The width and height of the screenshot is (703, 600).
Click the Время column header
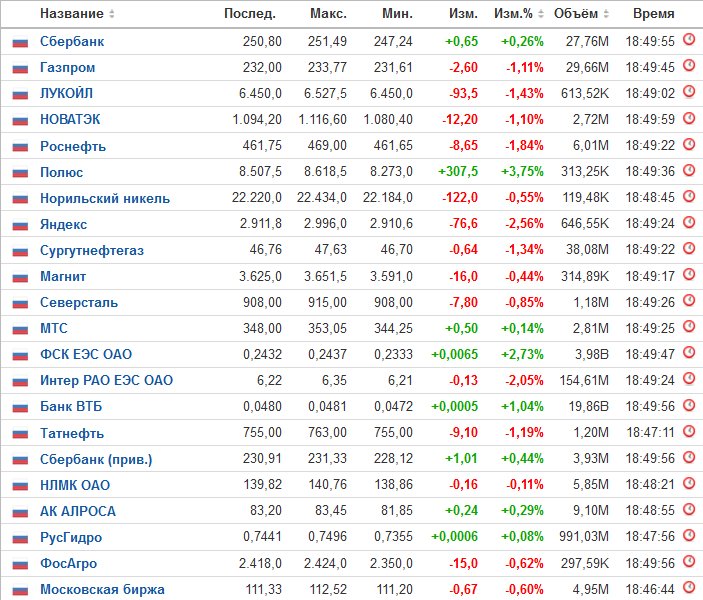[654, 13]
